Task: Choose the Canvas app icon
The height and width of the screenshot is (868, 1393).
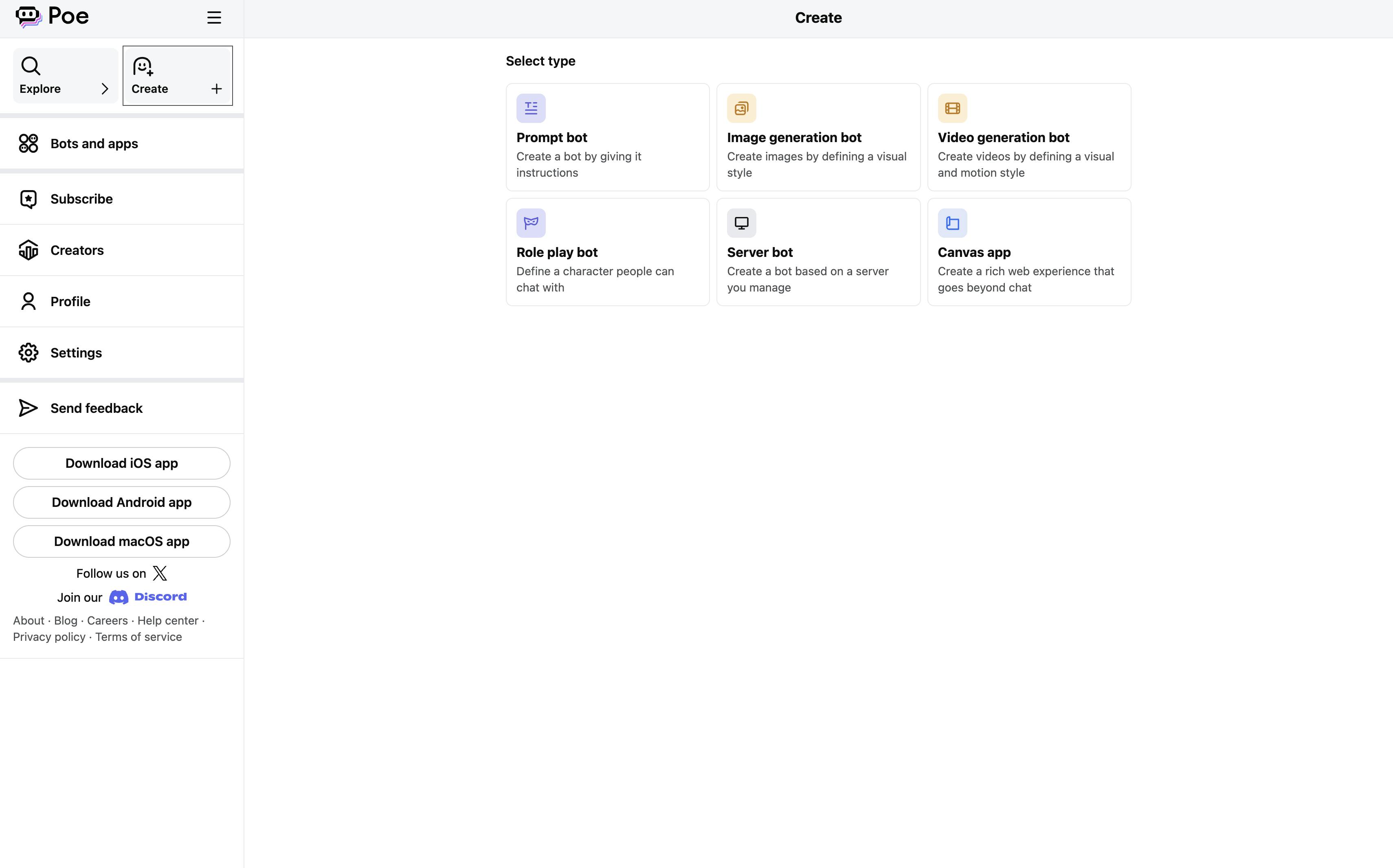Action: coord(952,224)
